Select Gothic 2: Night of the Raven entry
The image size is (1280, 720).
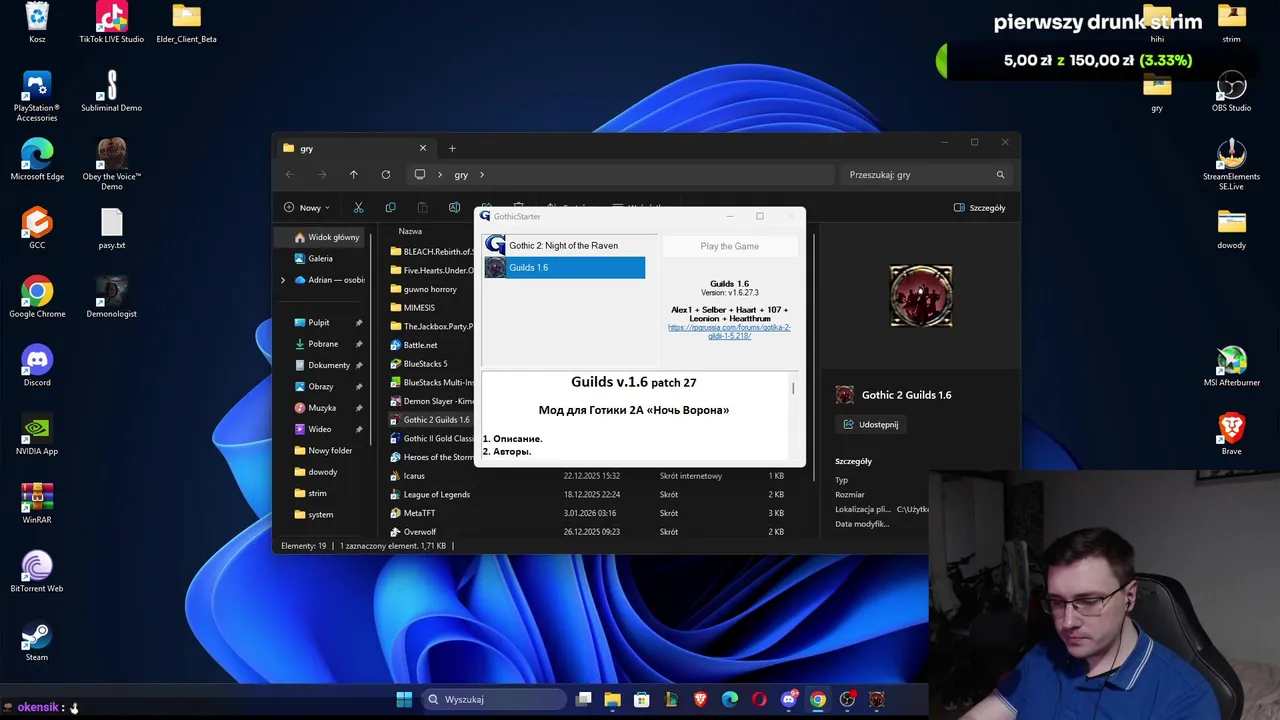[x=564, y=245]
